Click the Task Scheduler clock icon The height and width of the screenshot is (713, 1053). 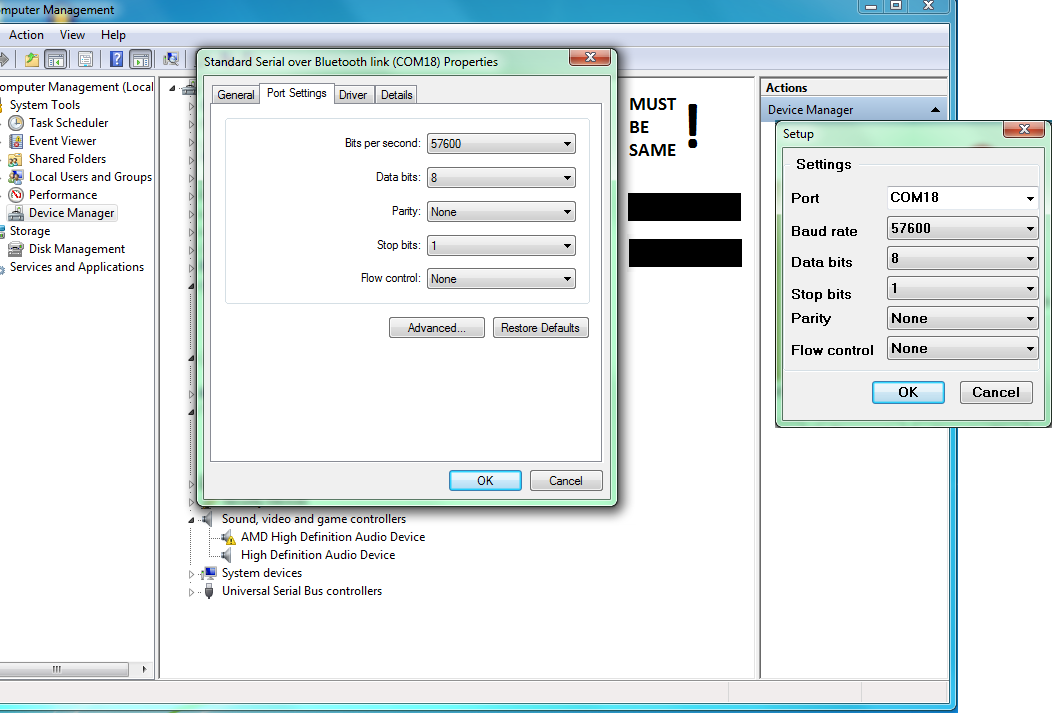tap(16, 123)
